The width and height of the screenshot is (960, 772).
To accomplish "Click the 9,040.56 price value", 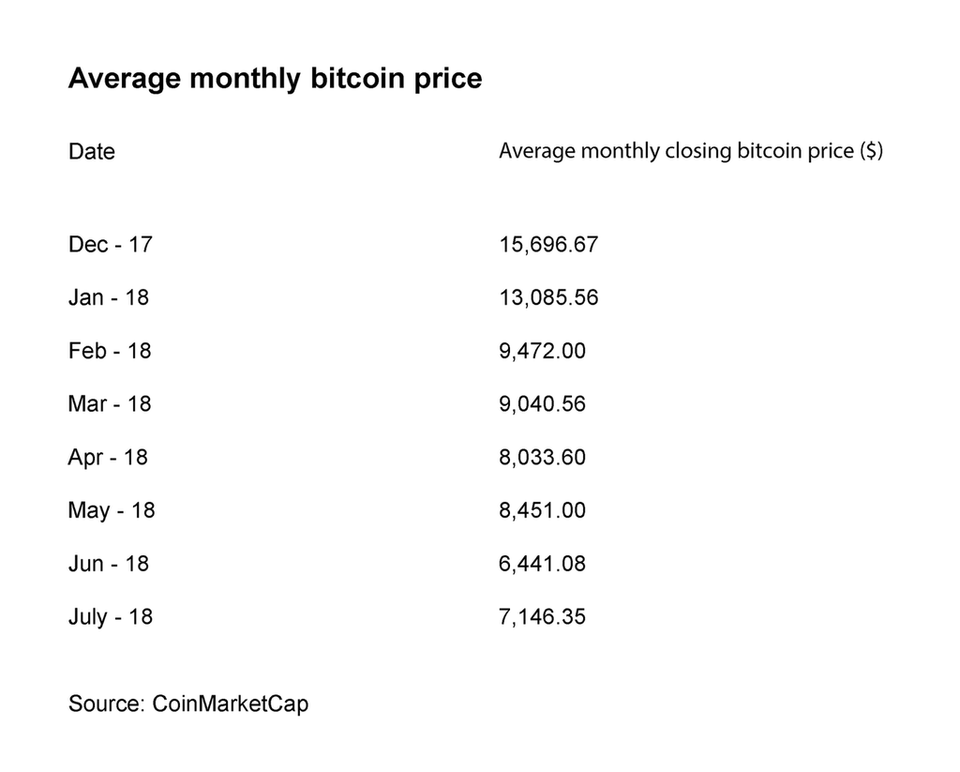I will click(x=542, y=404).
